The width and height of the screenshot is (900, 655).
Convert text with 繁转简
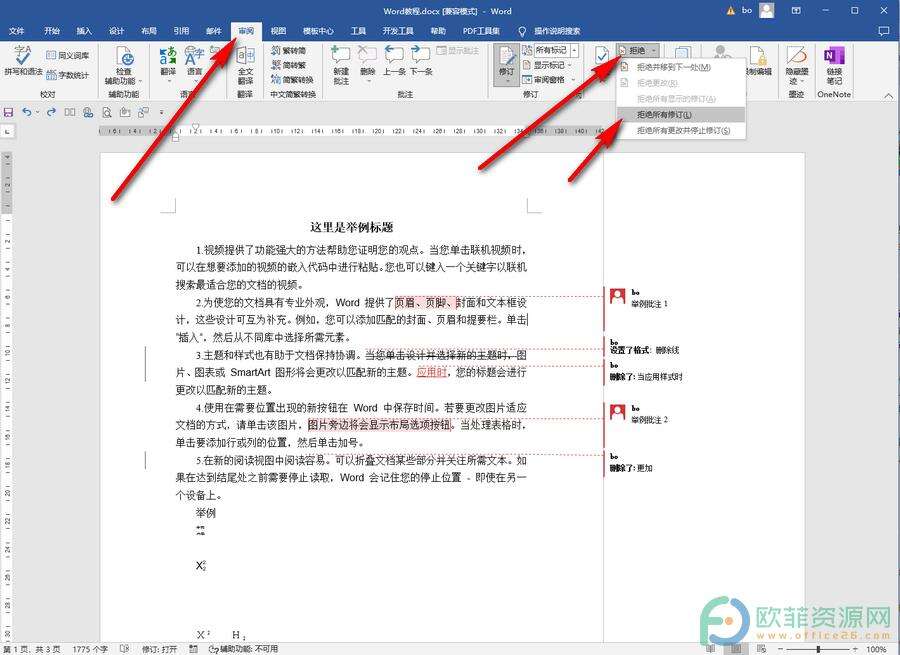pyautogui.click(x=289, y=51)
